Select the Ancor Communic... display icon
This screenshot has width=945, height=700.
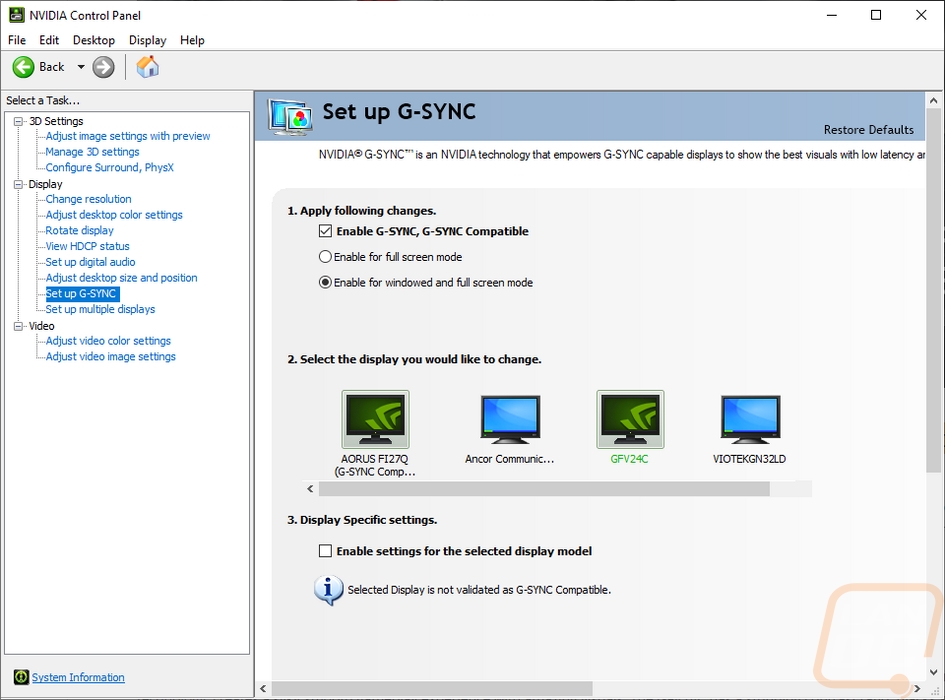pos(510,419)
